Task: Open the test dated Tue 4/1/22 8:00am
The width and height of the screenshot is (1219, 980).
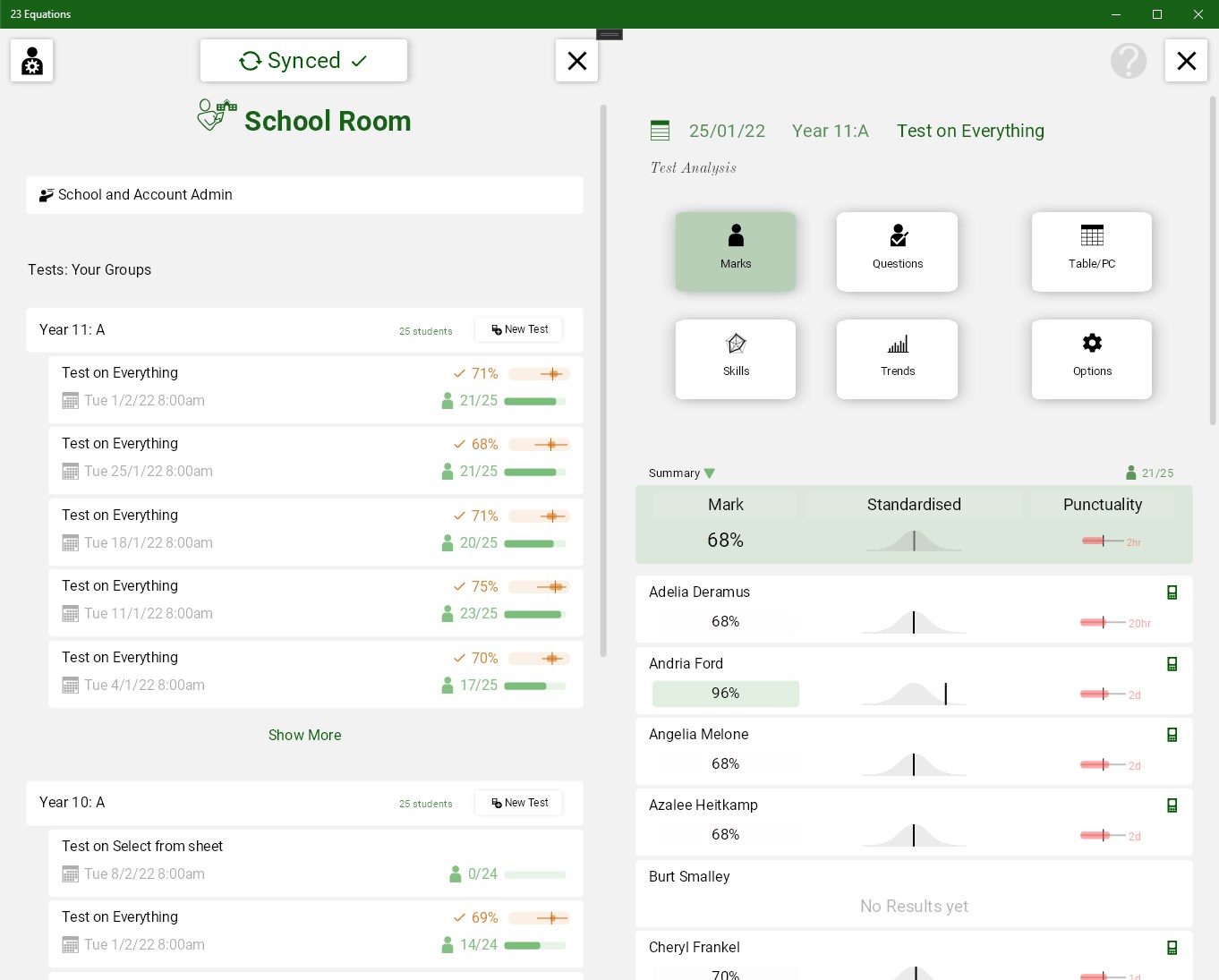Action: click(x=316, y=674)
